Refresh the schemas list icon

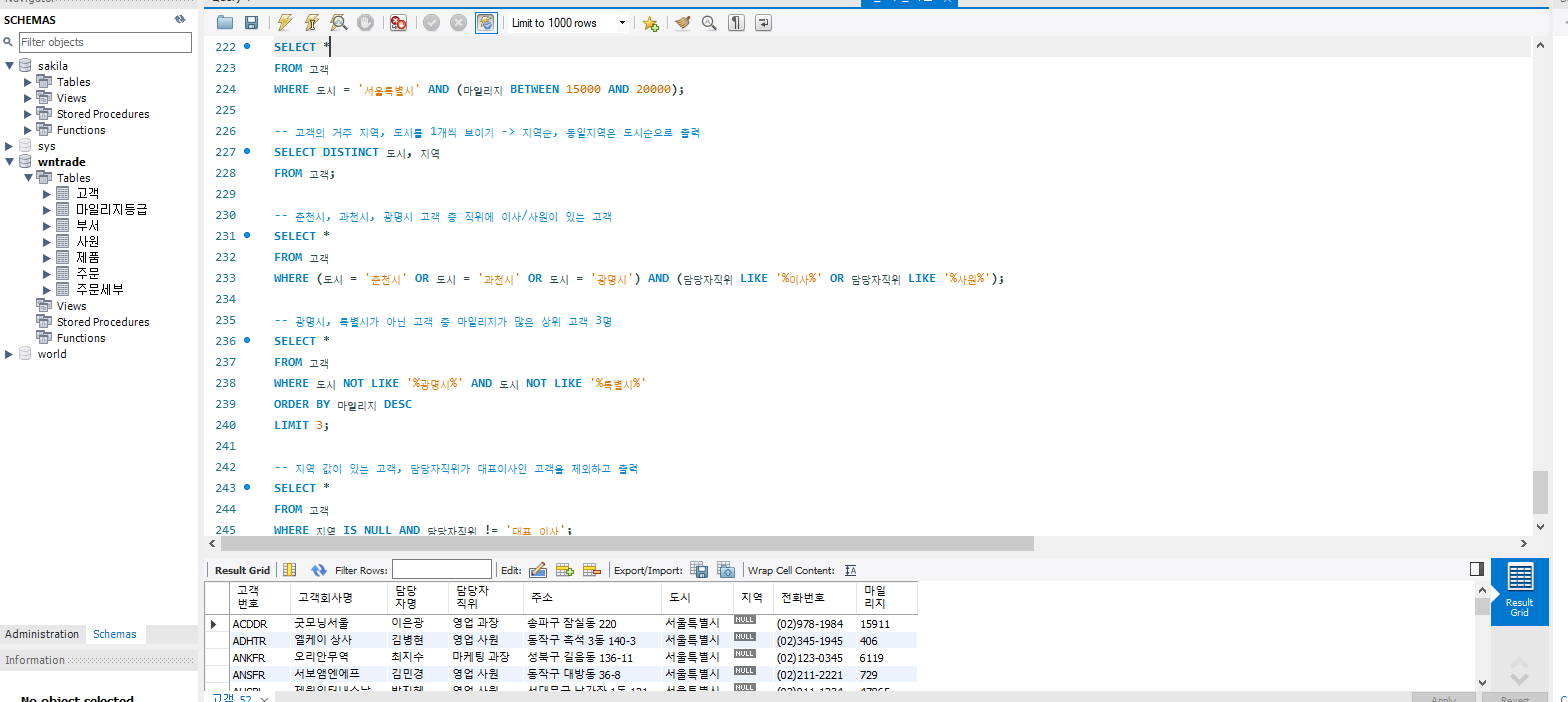pyautogui.click(x=180, y=19)
